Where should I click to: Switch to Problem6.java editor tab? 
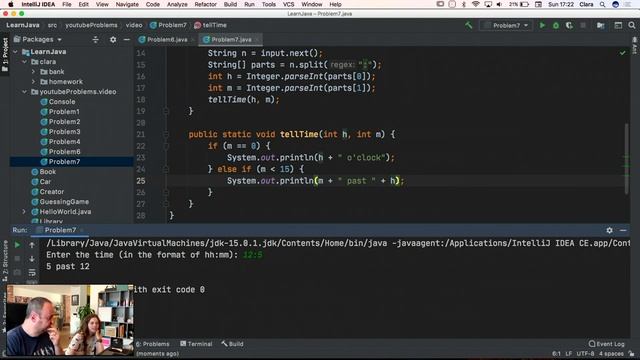167,40
